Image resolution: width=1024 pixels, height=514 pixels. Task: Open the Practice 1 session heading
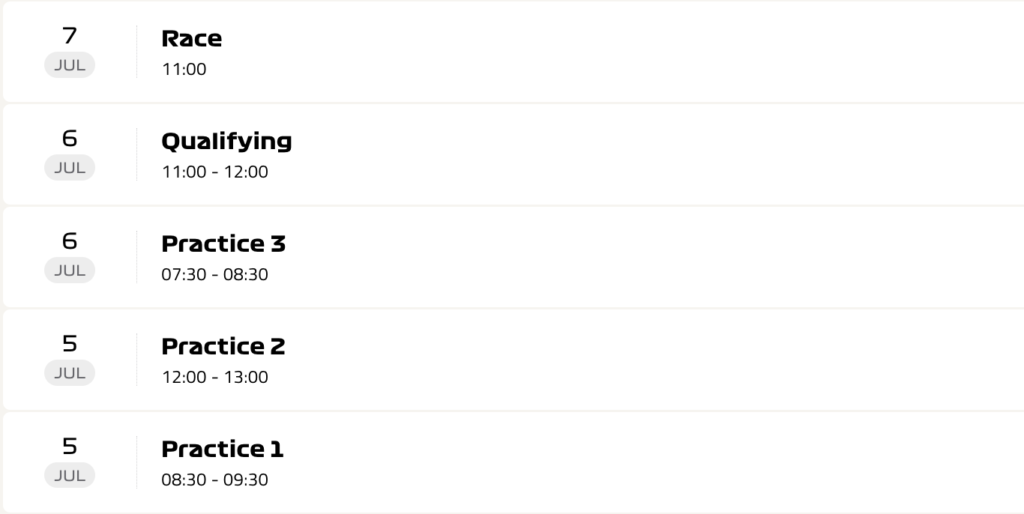point(223,449)
